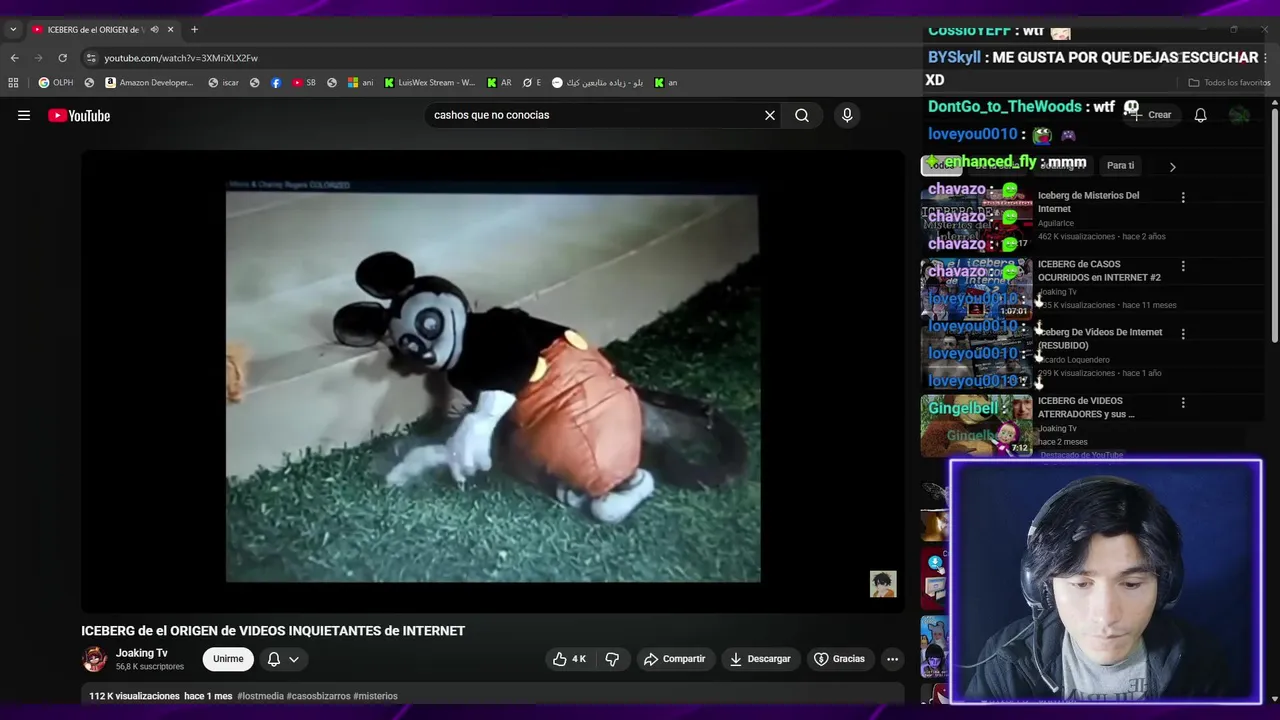1280x720 pixels.
Task: Click the video player area
Action: click(492, 381)
